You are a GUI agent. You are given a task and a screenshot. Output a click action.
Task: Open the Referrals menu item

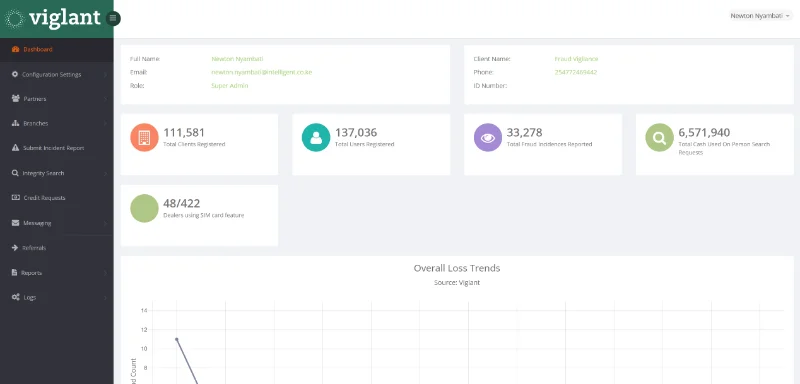(57, 248)
